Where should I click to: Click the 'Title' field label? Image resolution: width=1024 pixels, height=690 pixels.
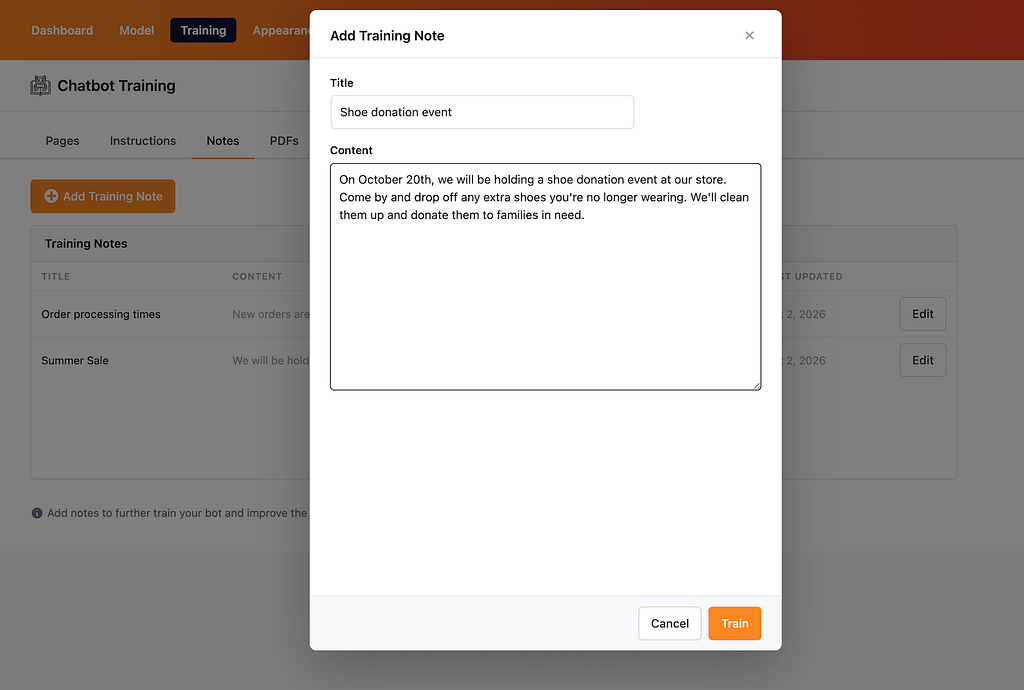pos(342,83)
